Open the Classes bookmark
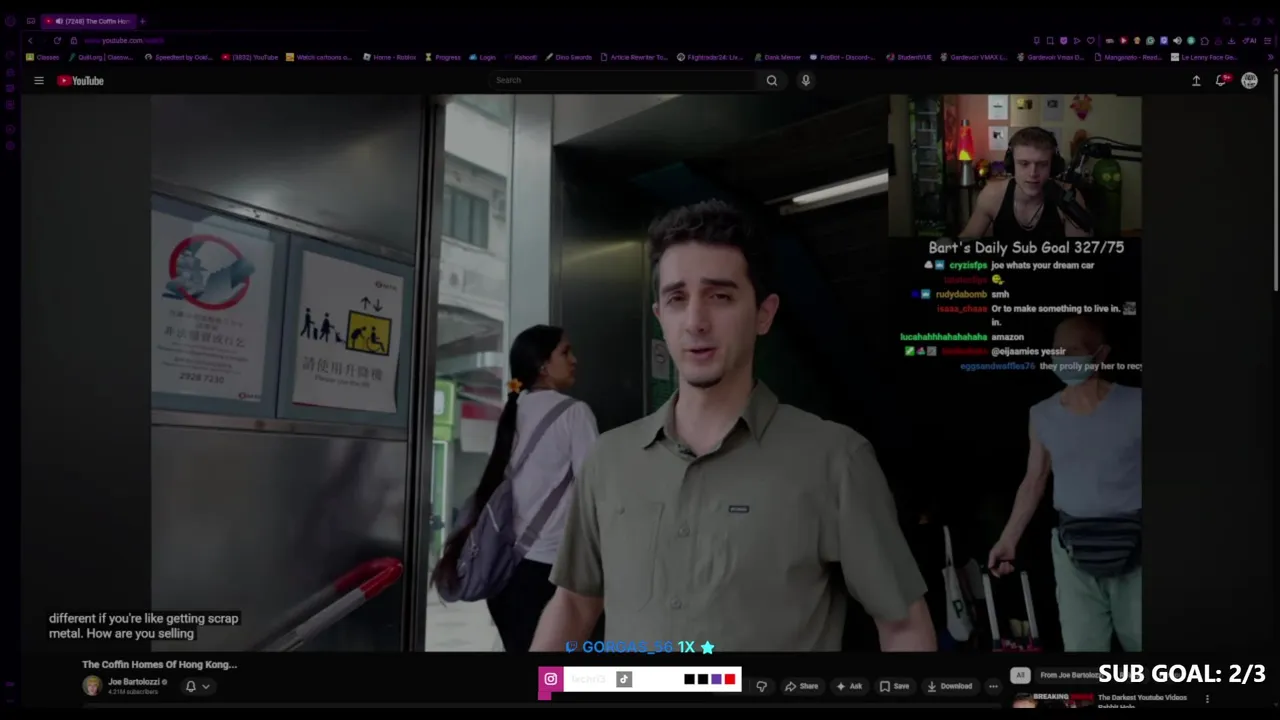1280x720 pixels. (x=43, y=57)
